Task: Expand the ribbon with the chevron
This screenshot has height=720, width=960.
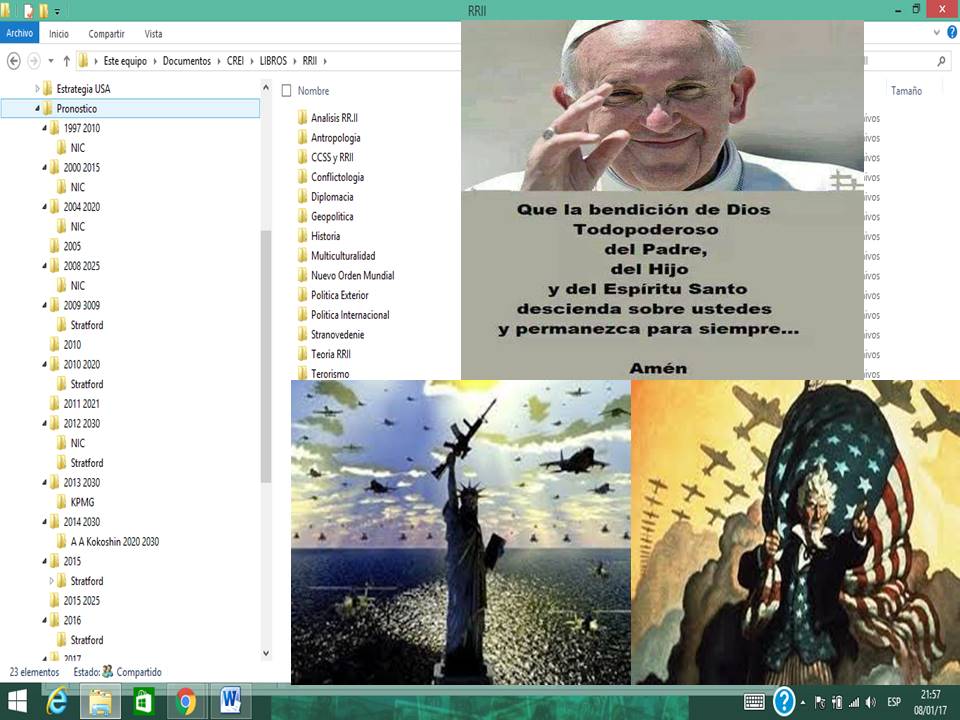Action: [x=937, y=33]
